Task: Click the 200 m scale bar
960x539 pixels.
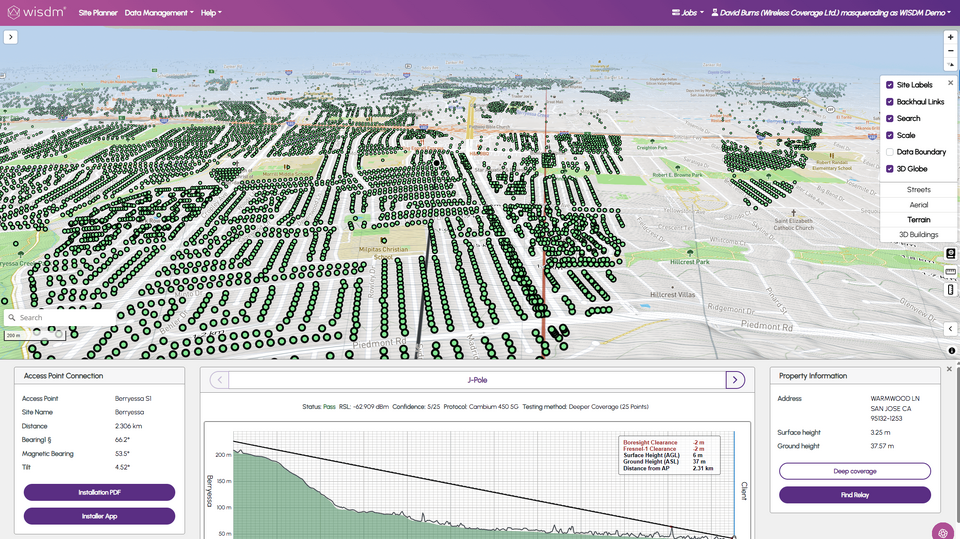Action: [34, 336]
